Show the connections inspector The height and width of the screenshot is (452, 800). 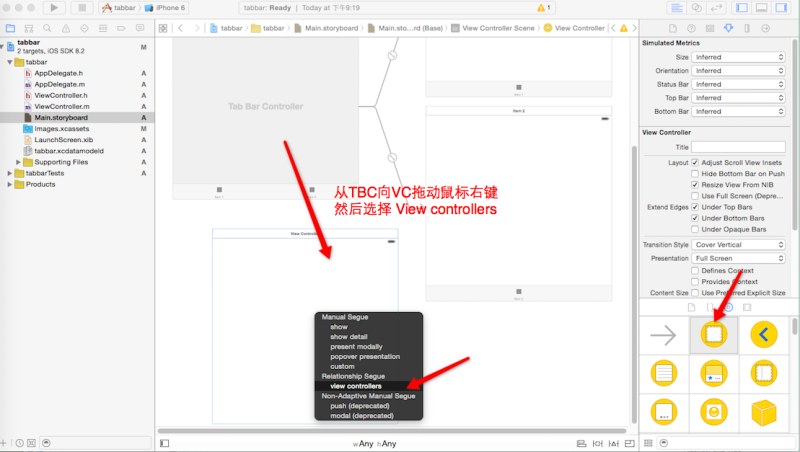[x=765, y=29]
